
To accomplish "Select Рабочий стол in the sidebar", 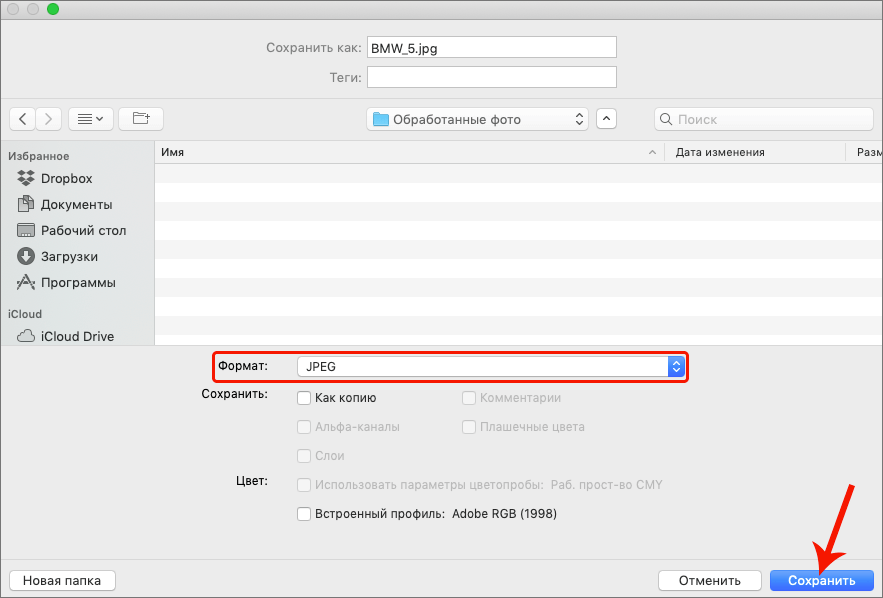I will [83, 230].
